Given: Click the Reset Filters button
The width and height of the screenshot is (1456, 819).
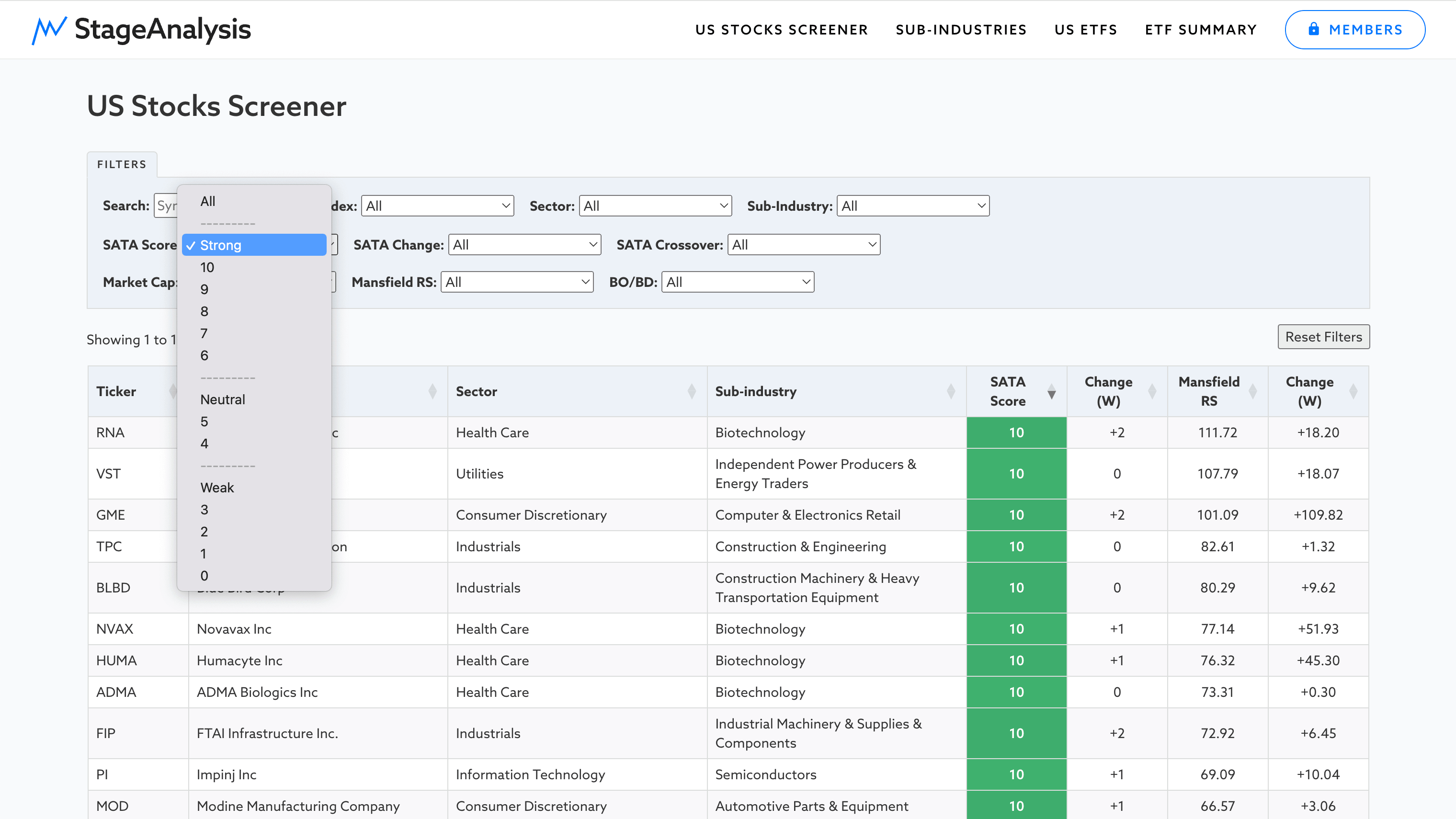Looking at the screenshot, I should coord(1323,337).
